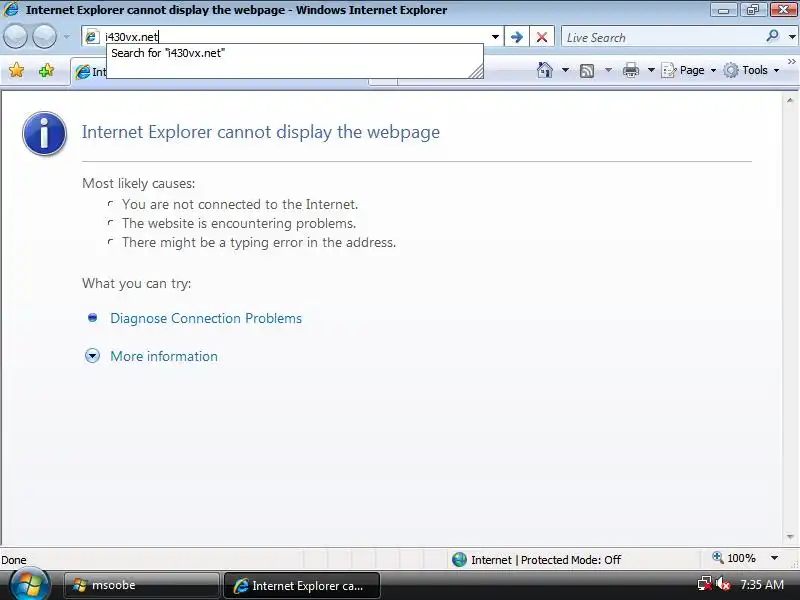The height and width of the screenshot is (600, 800).
Task: Open the Tools menu
Action: tap(752, 70)
